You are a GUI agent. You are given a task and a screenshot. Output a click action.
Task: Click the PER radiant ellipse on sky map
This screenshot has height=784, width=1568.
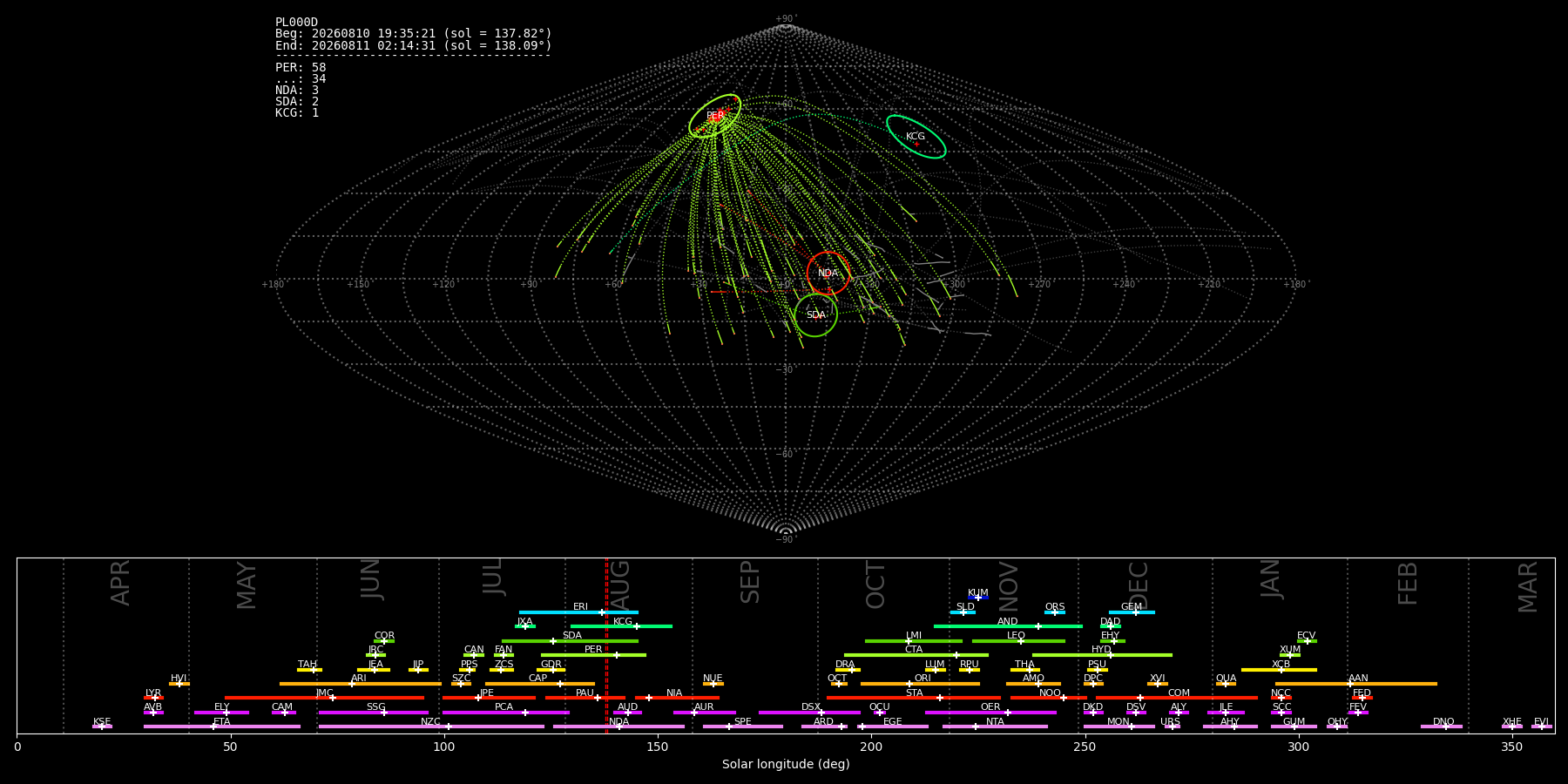point(715,116)
